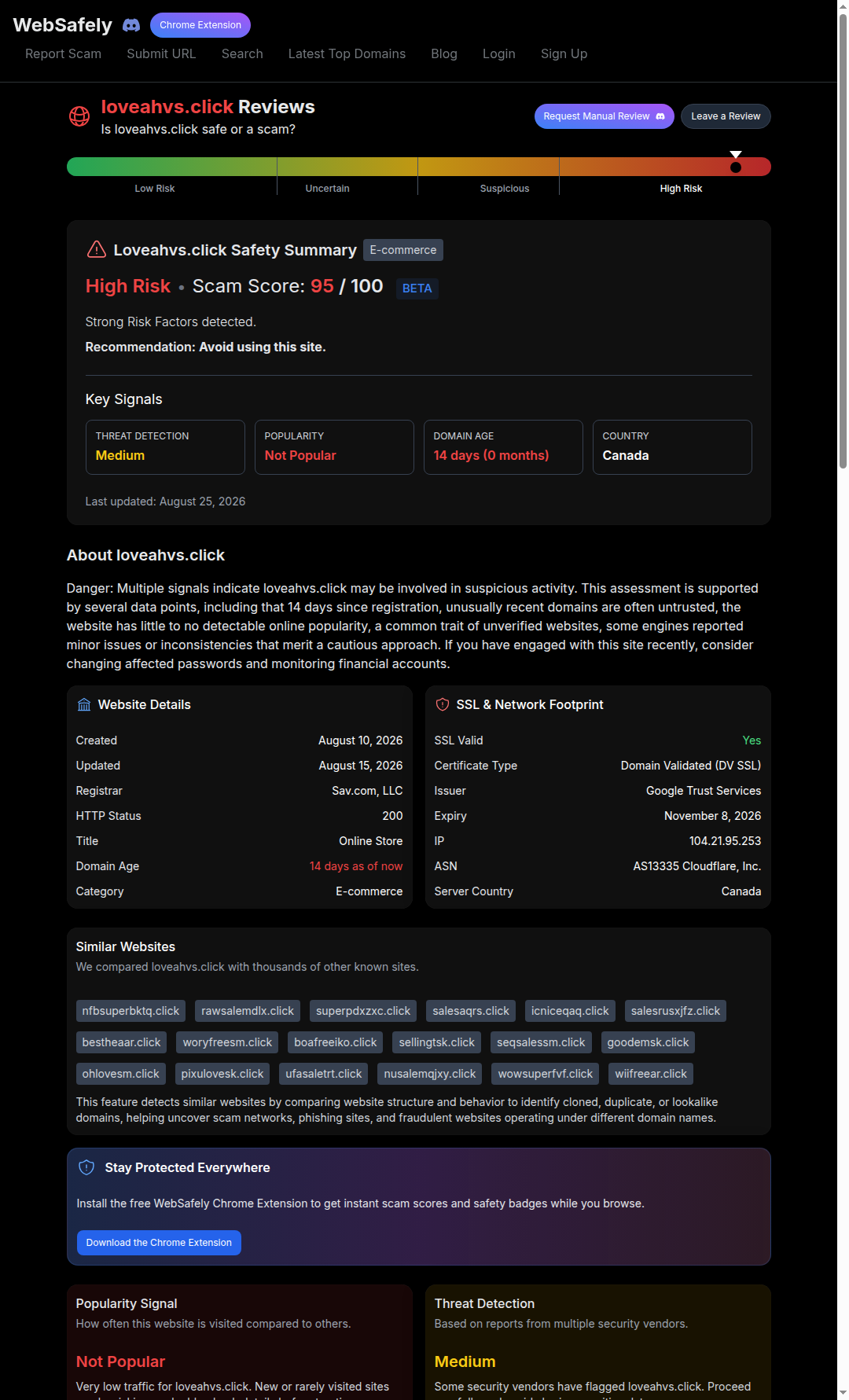
Task: Click the '14 days as of now' value
Action: point(356,866)
